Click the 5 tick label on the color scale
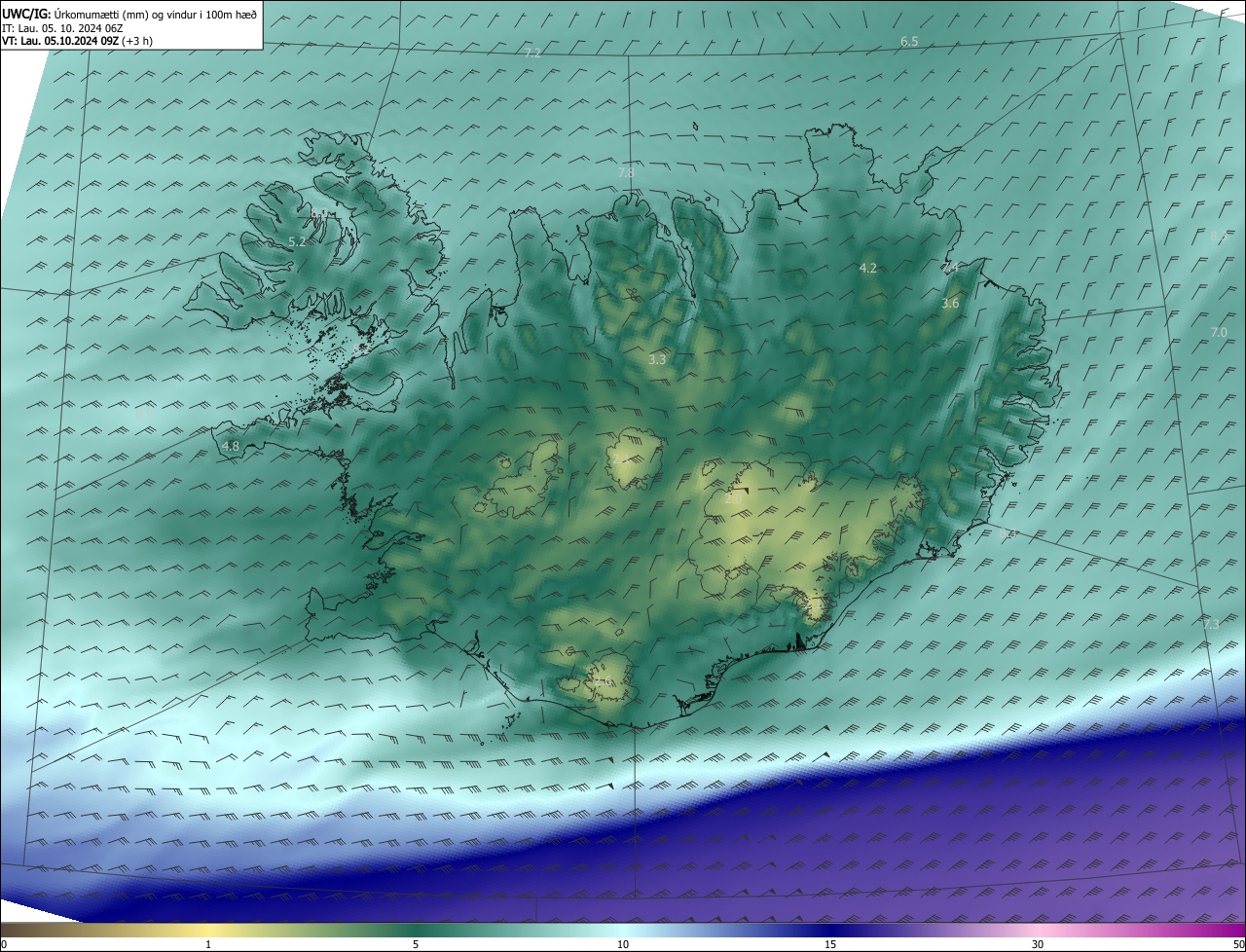Viewport: 1246px width, 952px height. pos(416,944)
